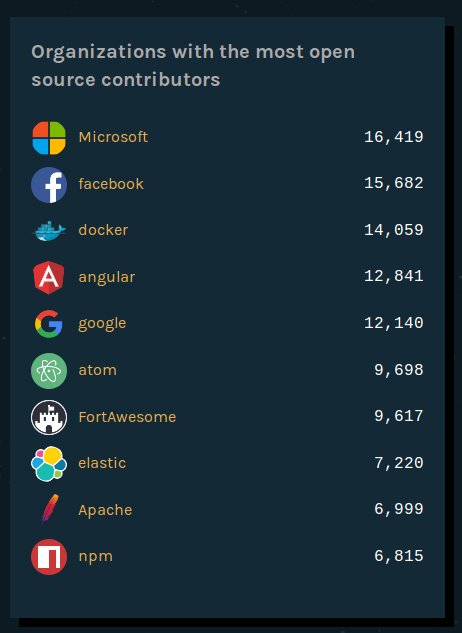Open the facebook organization link

tap(111, 184)
